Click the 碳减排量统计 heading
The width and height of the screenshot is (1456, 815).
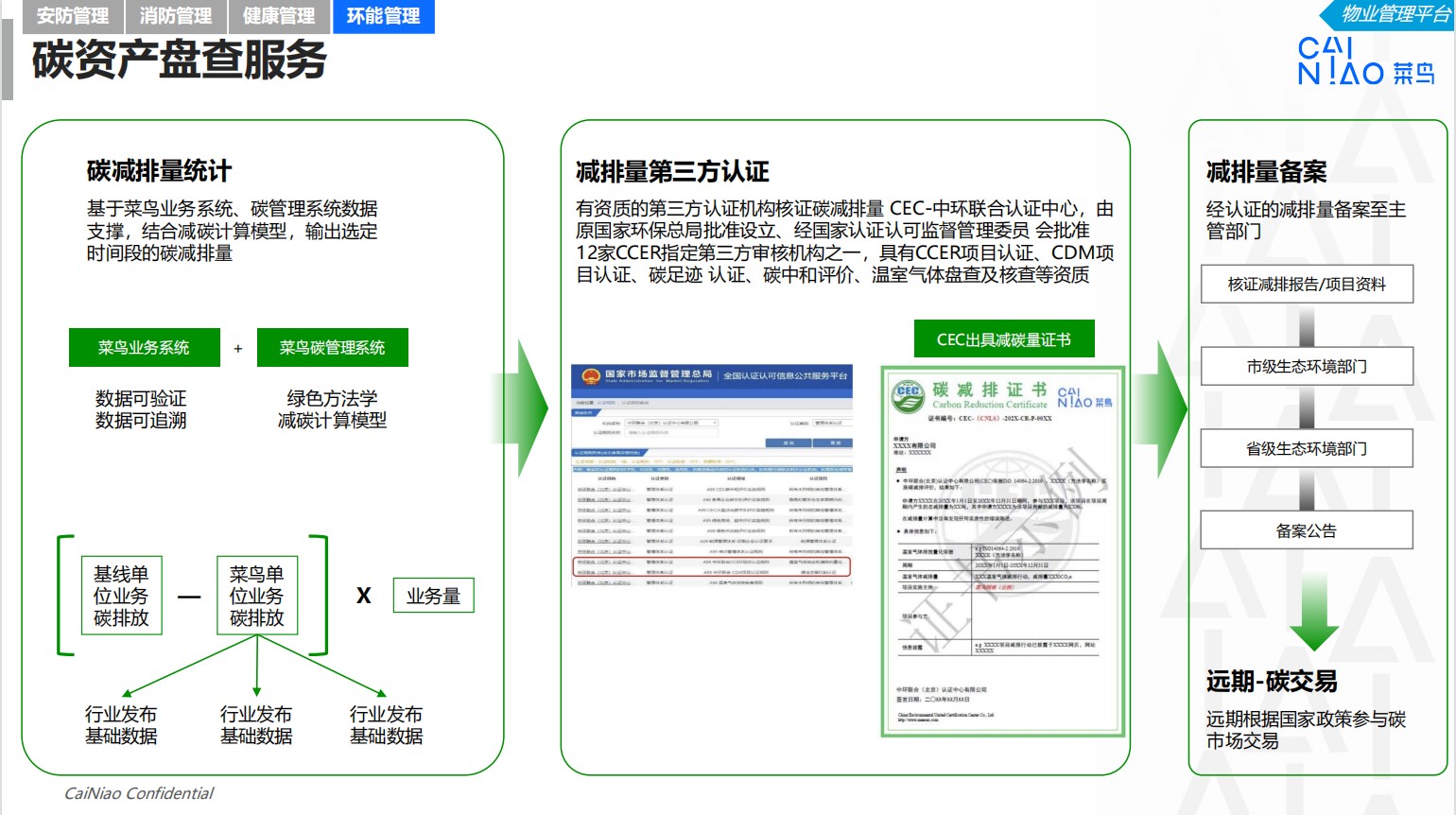pos(159,171)
